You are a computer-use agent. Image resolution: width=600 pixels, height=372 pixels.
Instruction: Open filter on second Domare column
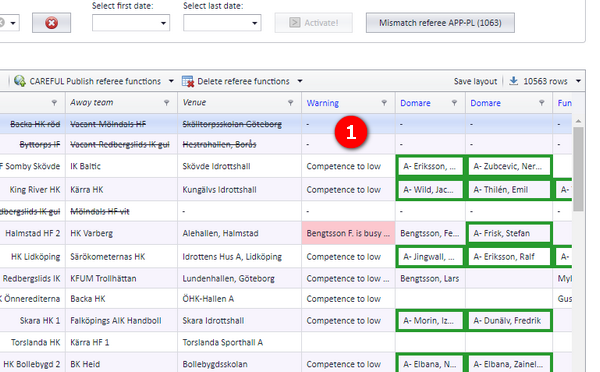click(x=541, y=103)
